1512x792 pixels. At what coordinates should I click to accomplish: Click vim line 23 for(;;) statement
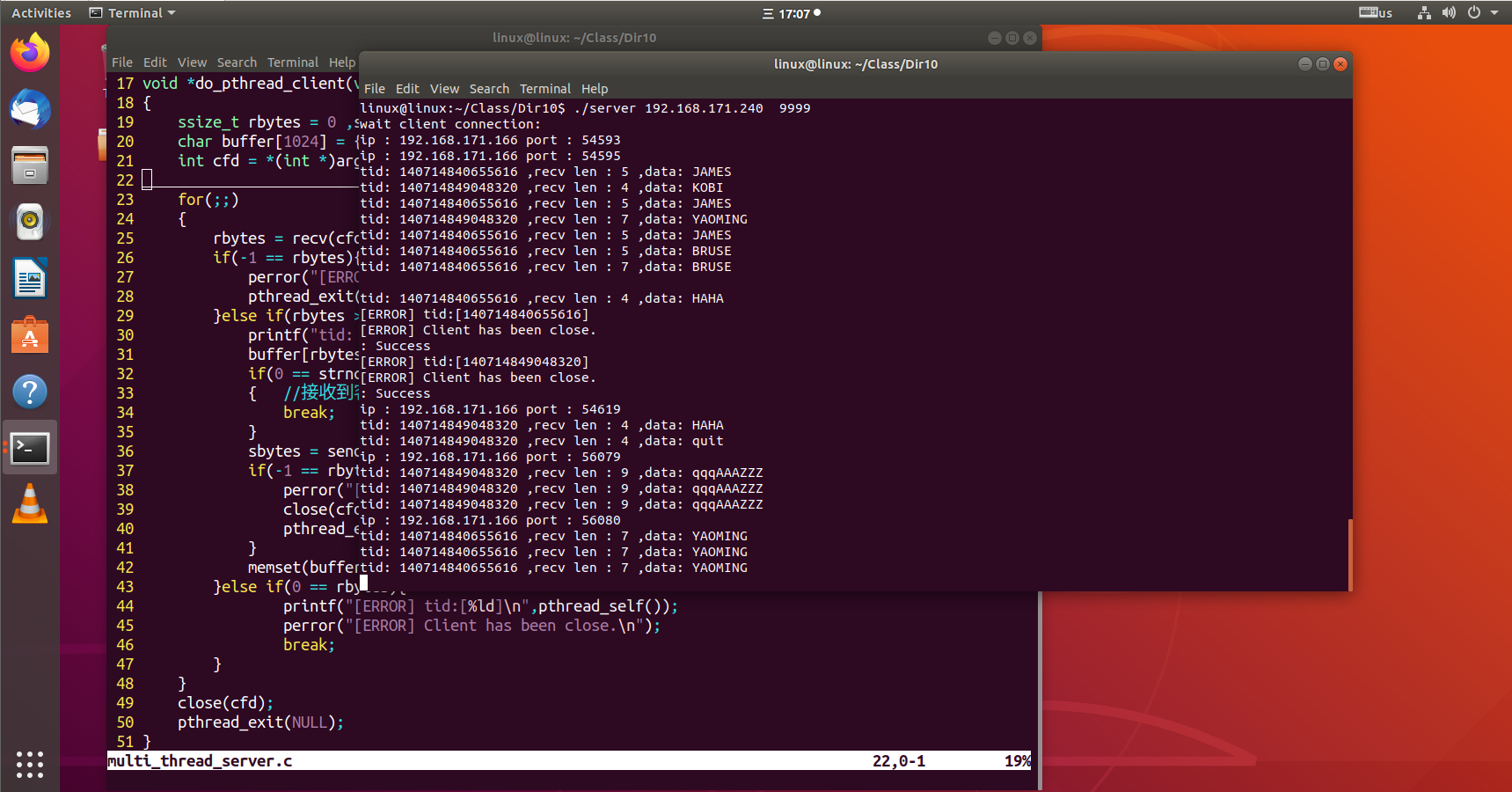(208, 200)
